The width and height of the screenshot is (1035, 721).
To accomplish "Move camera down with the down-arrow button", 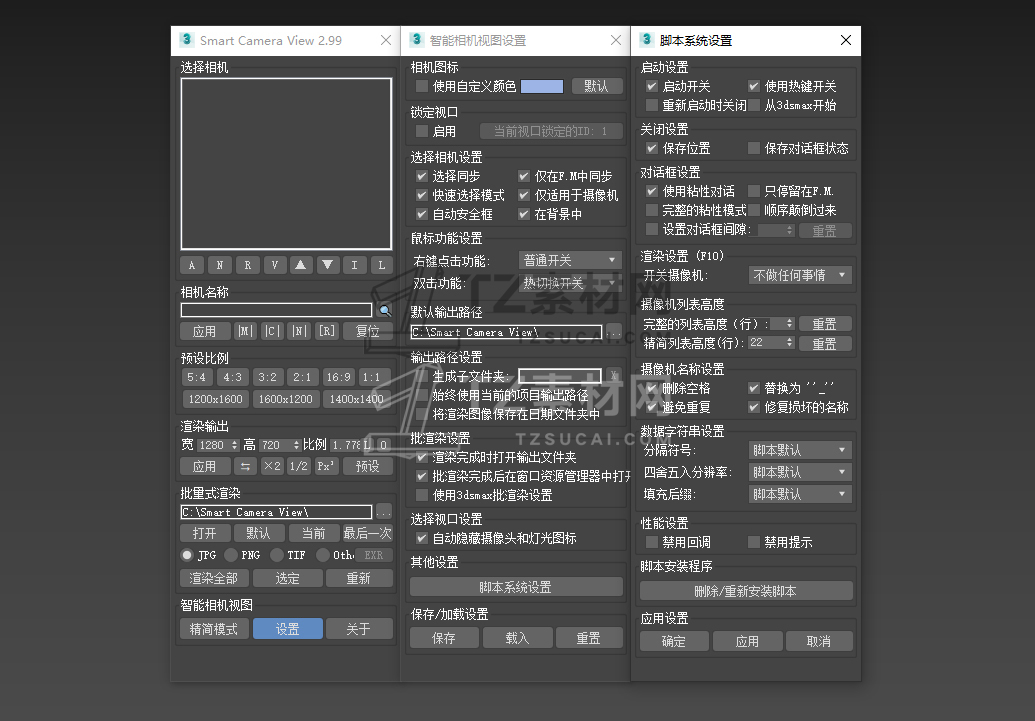I will 327,265.
